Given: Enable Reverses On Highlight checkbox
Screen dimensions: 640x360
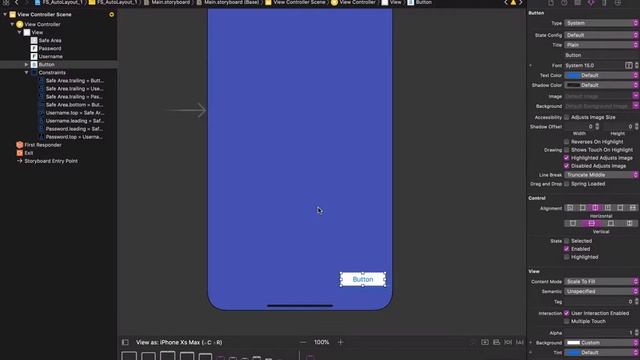Looking at the screenshot, I should tap(567, 142).
